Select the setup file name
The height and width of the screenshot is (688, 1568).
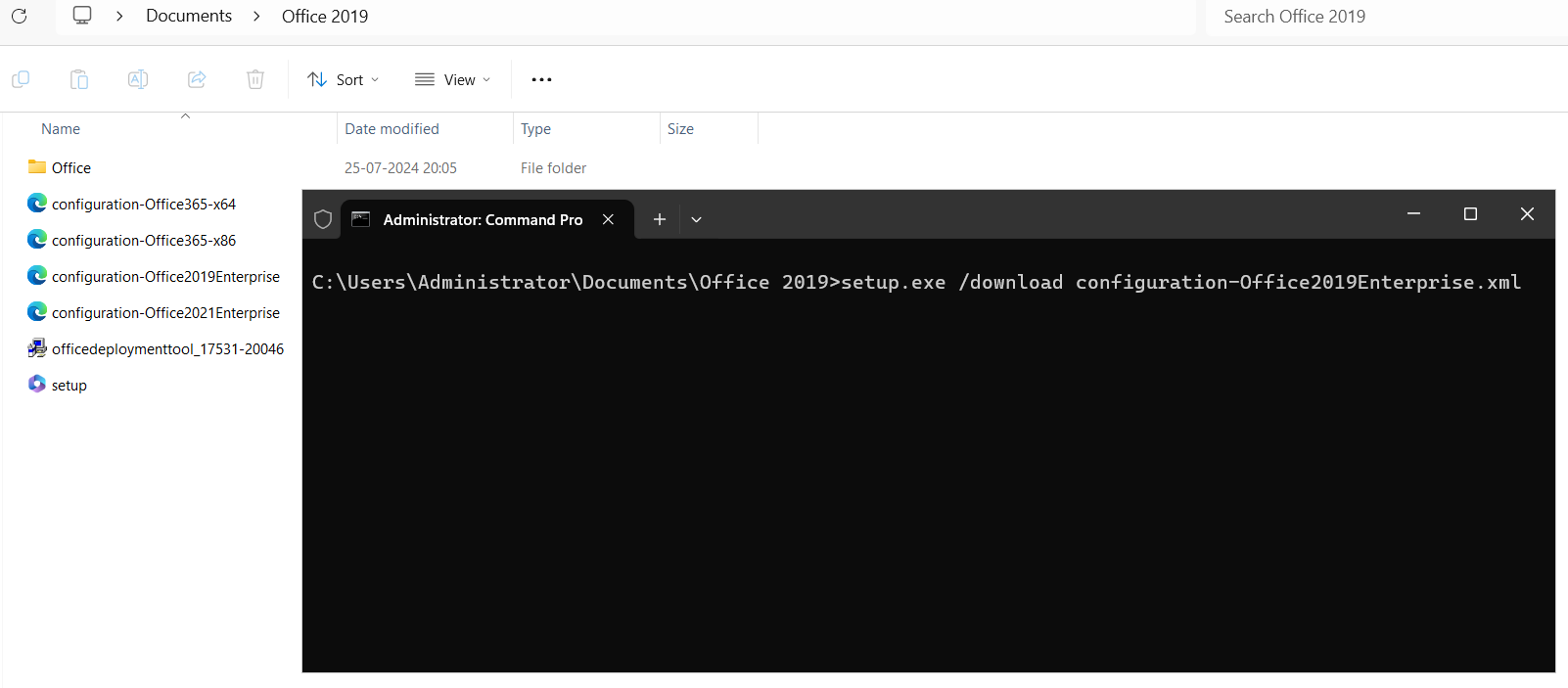tap(69, 386)
